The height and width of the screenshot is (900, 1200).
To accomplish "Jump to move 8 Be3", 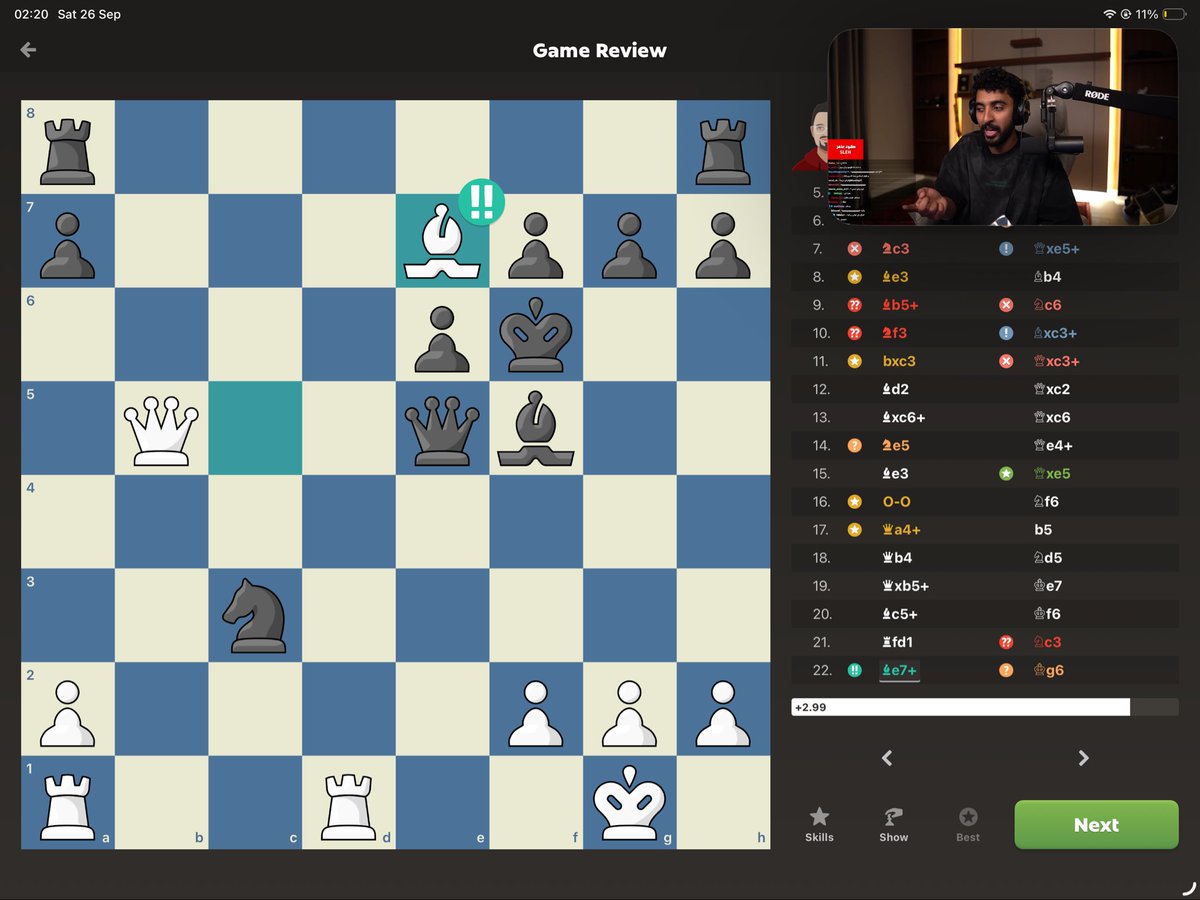I will click(x=894, y=277).
